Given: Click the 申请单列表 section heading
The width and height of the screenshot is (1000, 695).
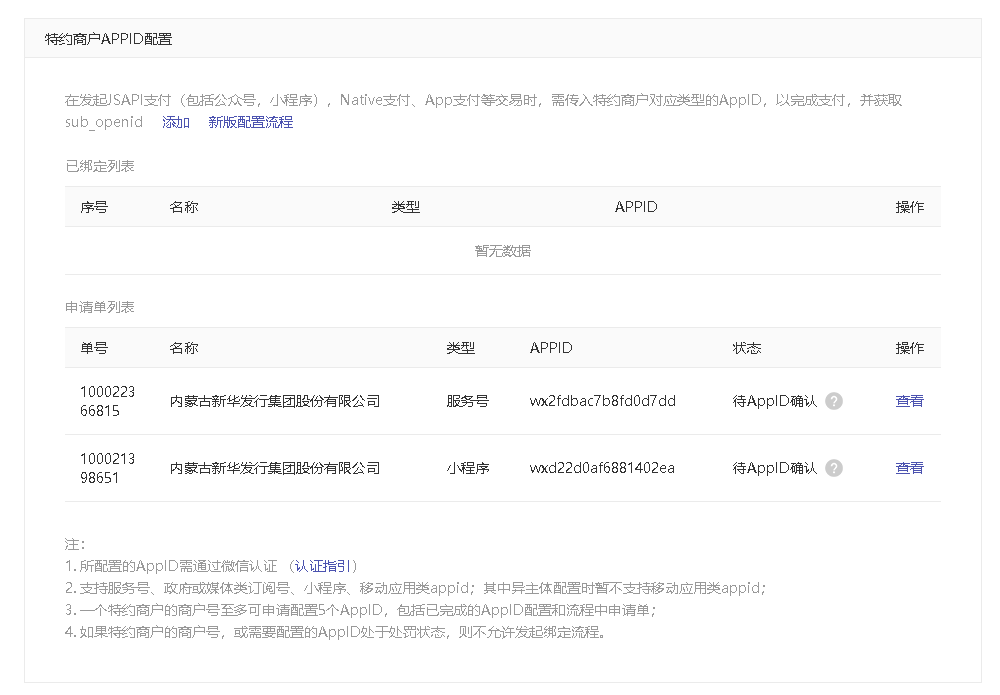Looking at the screenshot, I should (x=100, y=307).
